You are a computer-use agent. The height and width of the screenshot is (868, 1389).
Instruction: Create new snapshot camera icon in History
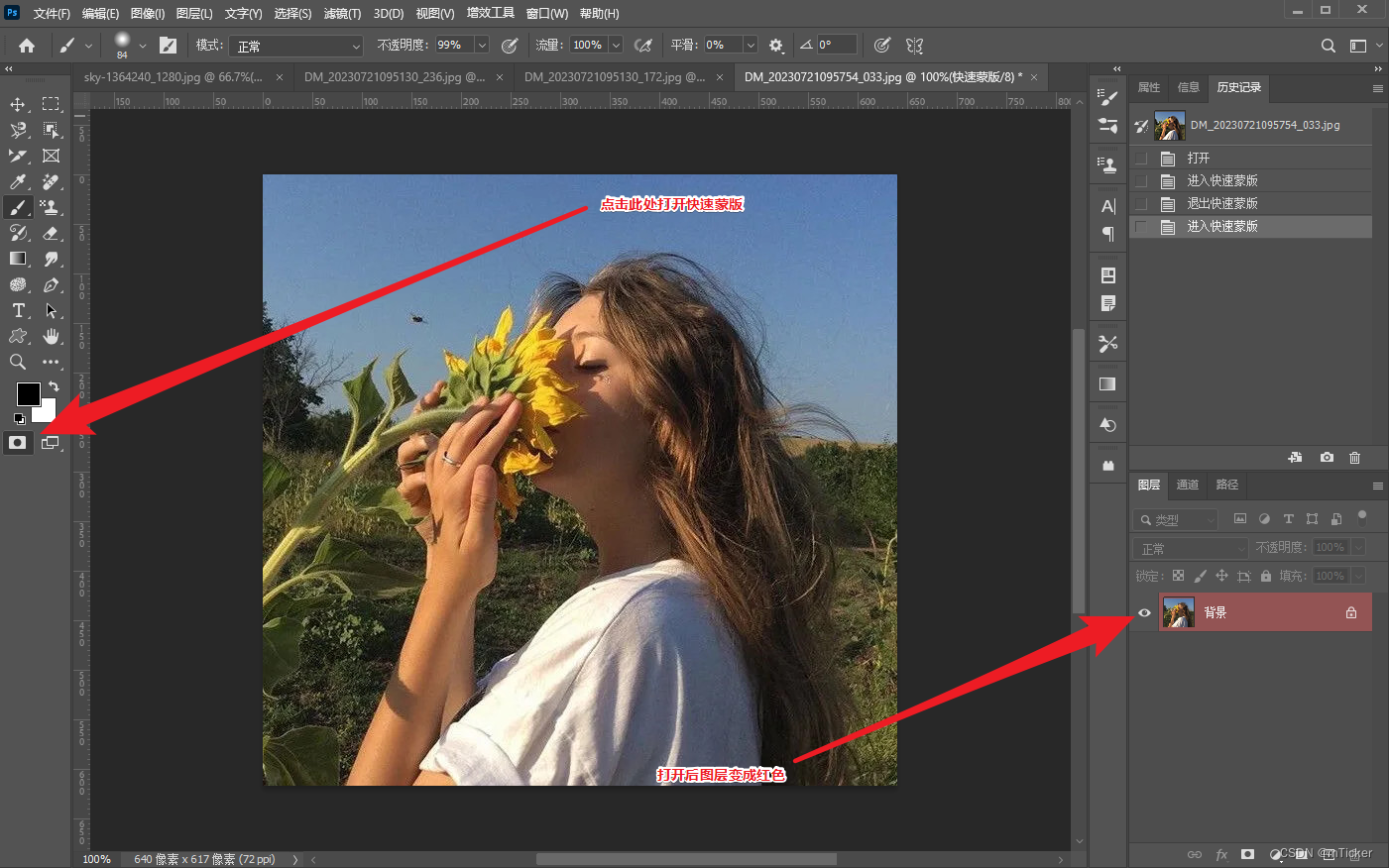(1327, 457)
